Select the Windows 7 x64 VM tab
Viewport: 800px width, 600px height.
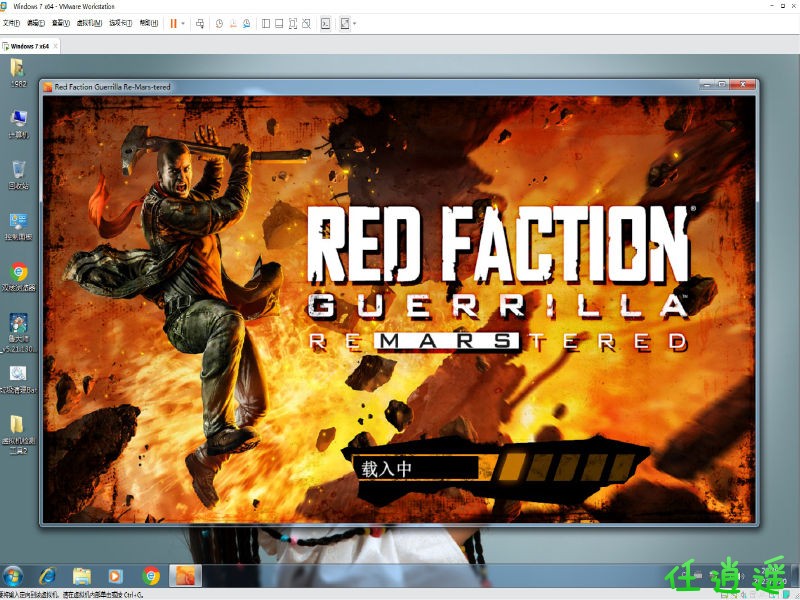30,46
